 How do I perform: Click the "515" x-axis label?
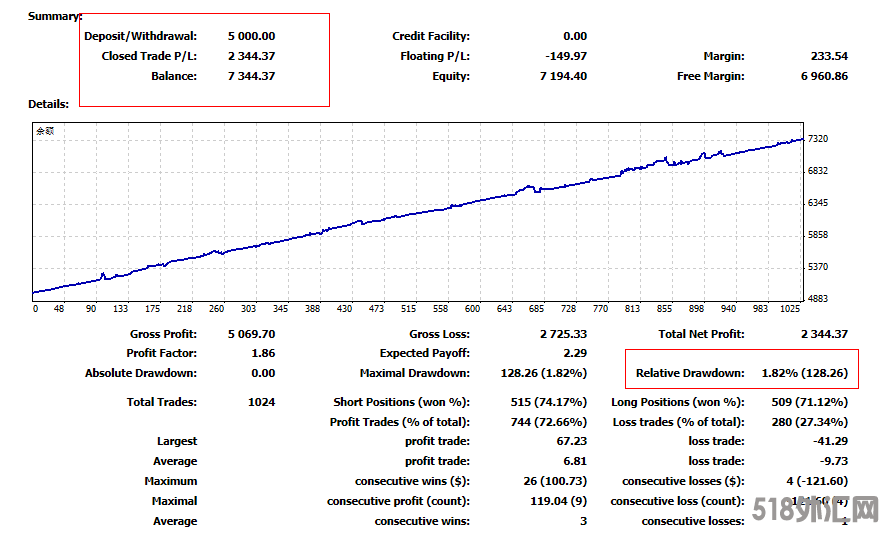[409, 309]
